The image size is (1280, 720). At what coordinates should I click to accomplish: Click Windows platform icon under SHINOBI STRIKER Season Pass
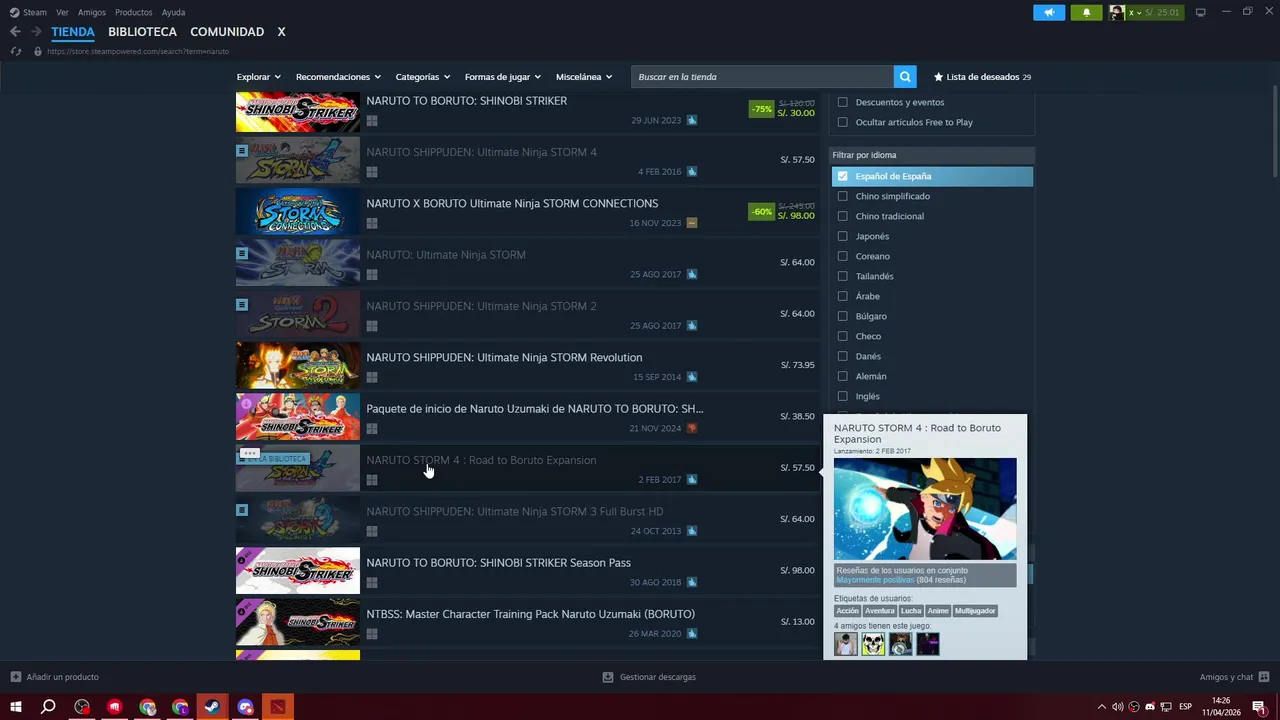tap(372, 583)
